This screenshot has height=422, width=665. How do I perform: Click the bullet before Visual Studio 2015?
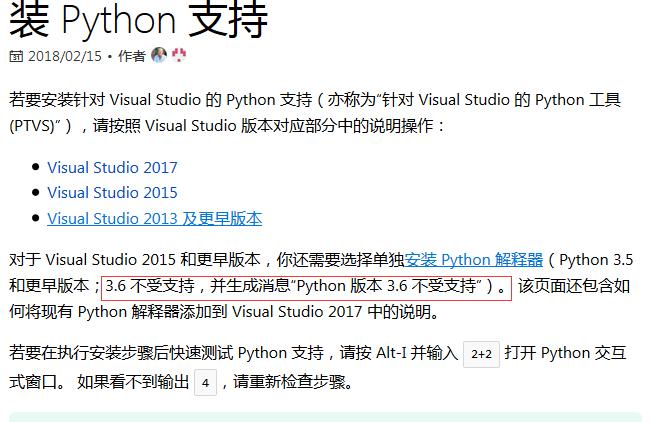coord(37,193)
